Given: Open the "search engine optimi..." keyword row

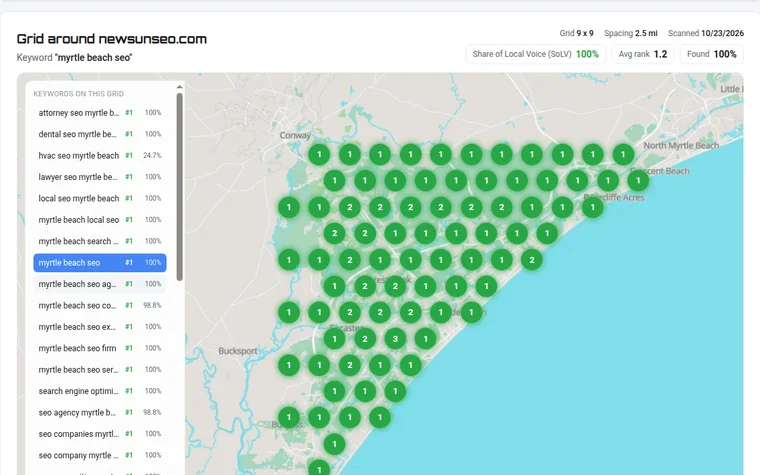Looking at the screenshot, I should pos(100,391).
